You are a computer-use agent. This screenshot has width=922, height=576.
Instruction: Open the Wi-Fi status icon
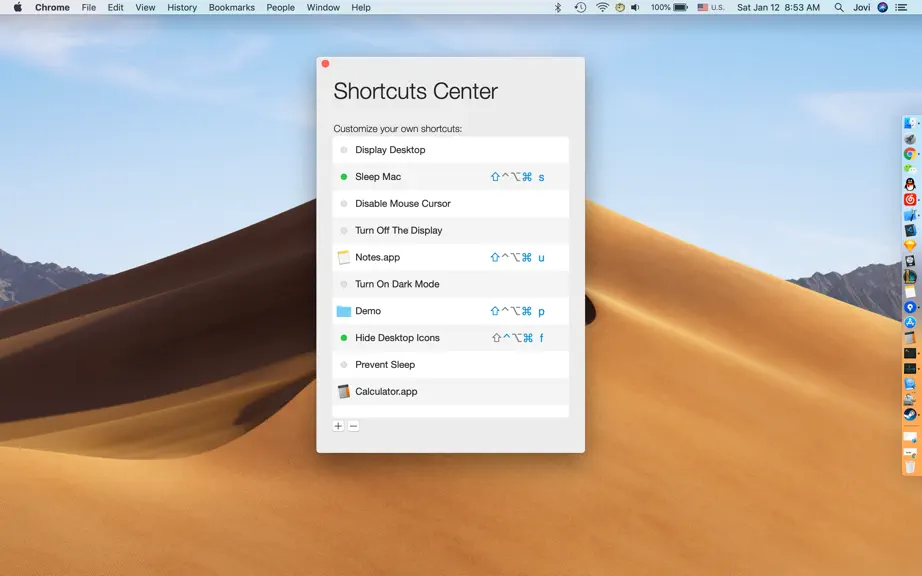pyautogui.click(x=602, y=8)
